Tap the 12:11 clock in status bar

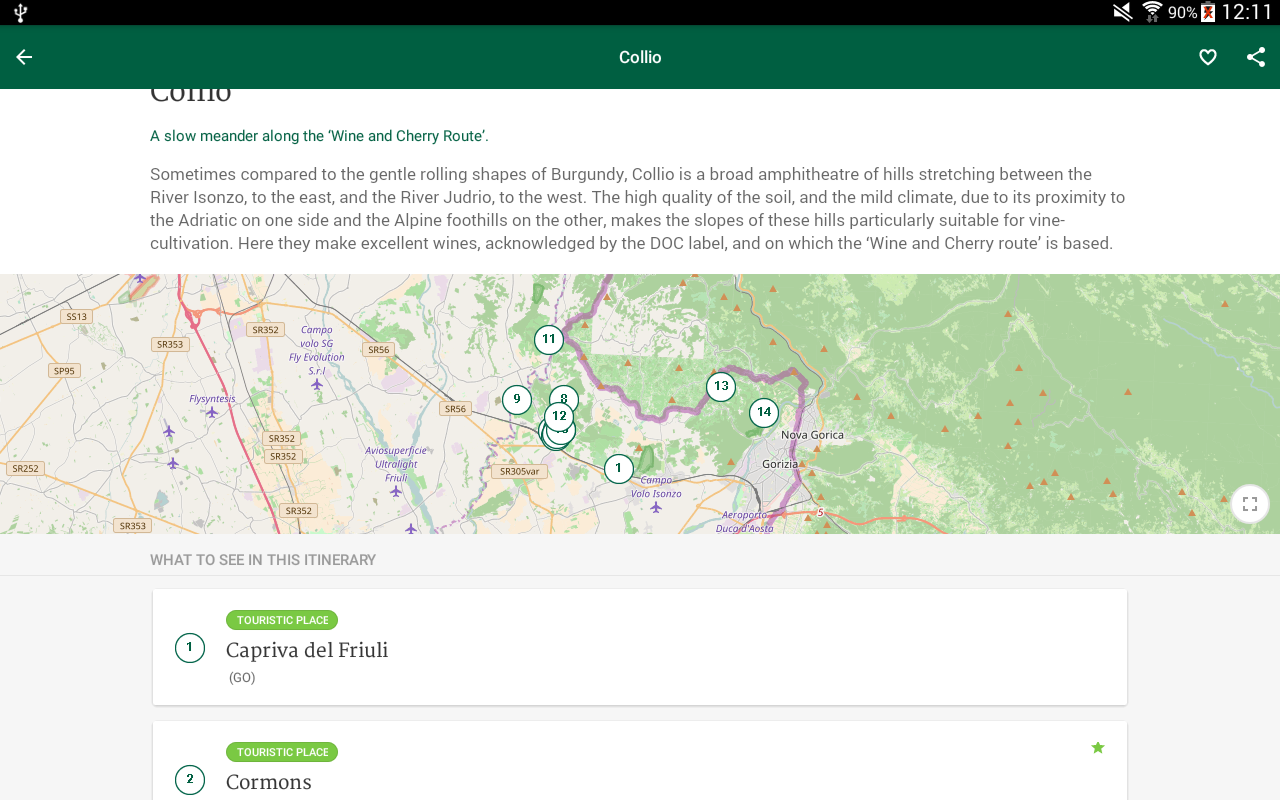pyautogui.click(x=1247, y=12)
